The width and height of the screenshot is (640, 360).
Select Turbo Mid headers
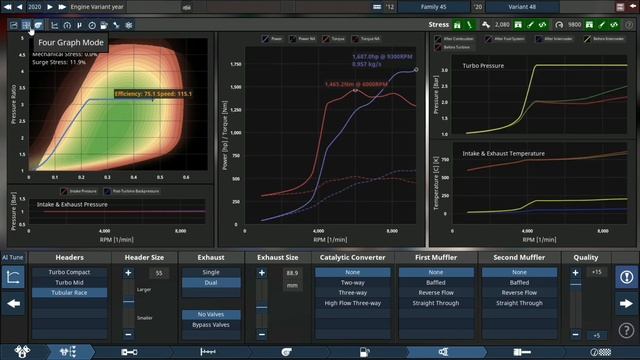(69, 282)
